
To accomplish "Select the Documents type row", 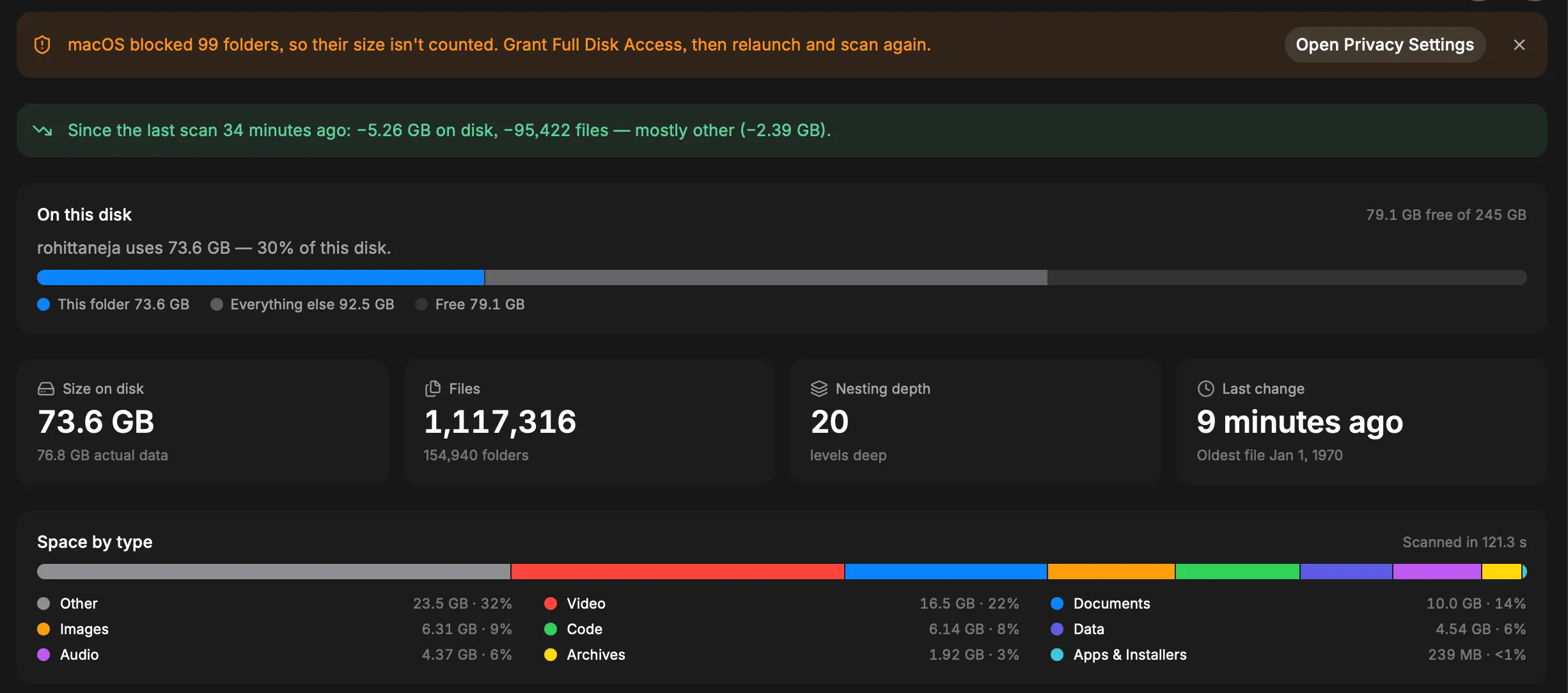I will coord(1289,603).
